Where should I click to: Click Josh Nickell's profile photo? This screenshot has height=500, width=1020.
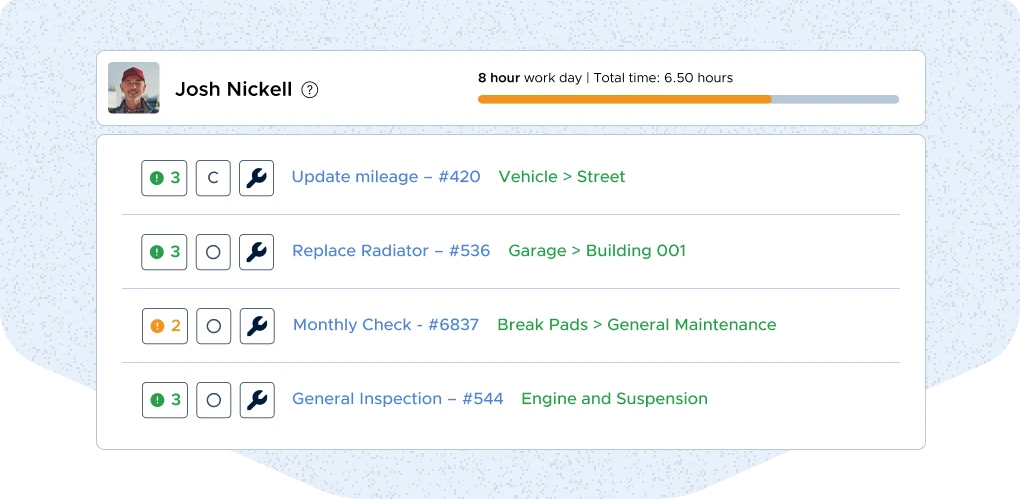tap(134, 89)
